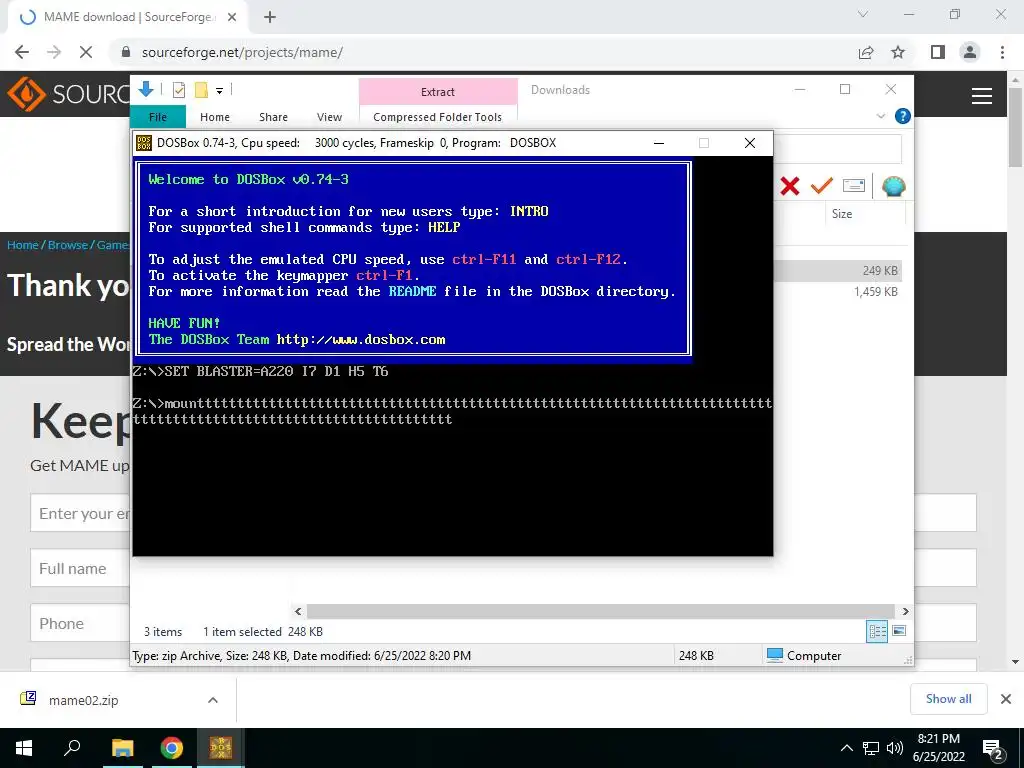This screenshot has height=768, width=1024.
Task: Sort by the Size column header
Action: pyautogui.click(x=842, y=214)
